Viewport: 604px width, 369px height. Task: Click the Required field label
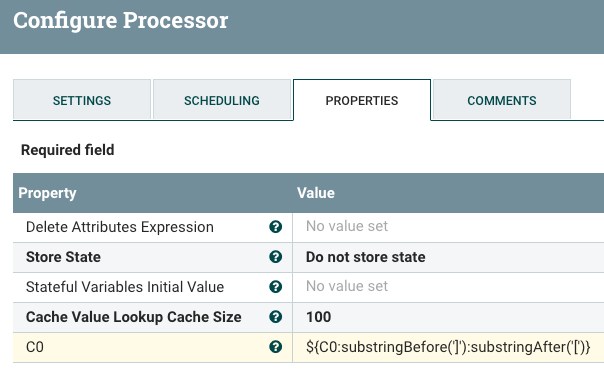[67, 150]
